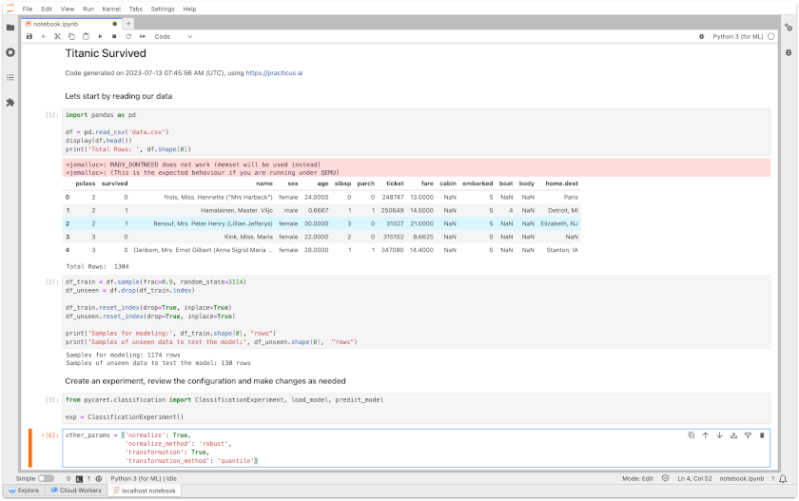
Task: Open the View menu
Action: tap(67, 9)
